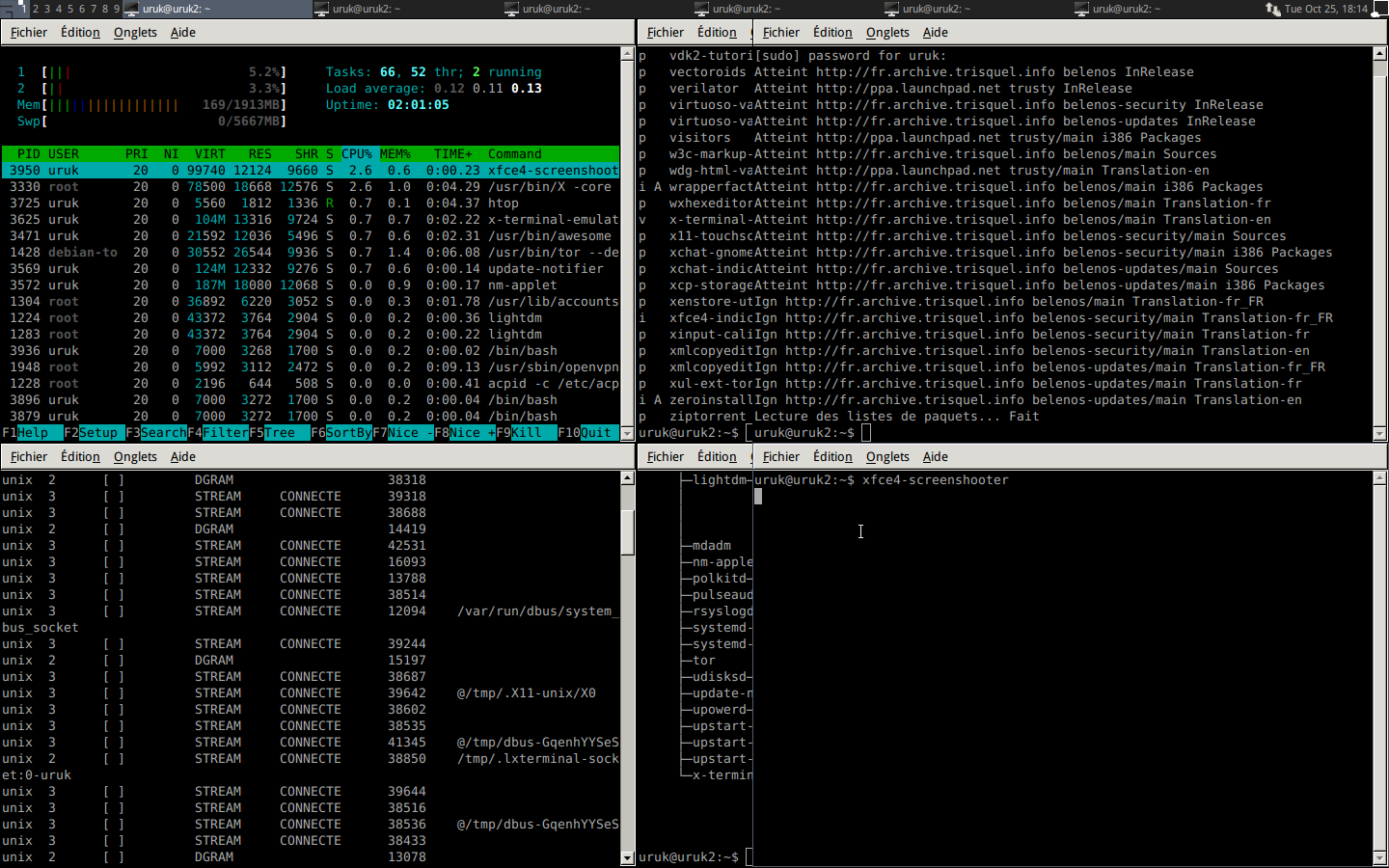This screenshot has height=868, width=1389.
Task: Select the update-notifier process row in htop
Action: (311, 268)
